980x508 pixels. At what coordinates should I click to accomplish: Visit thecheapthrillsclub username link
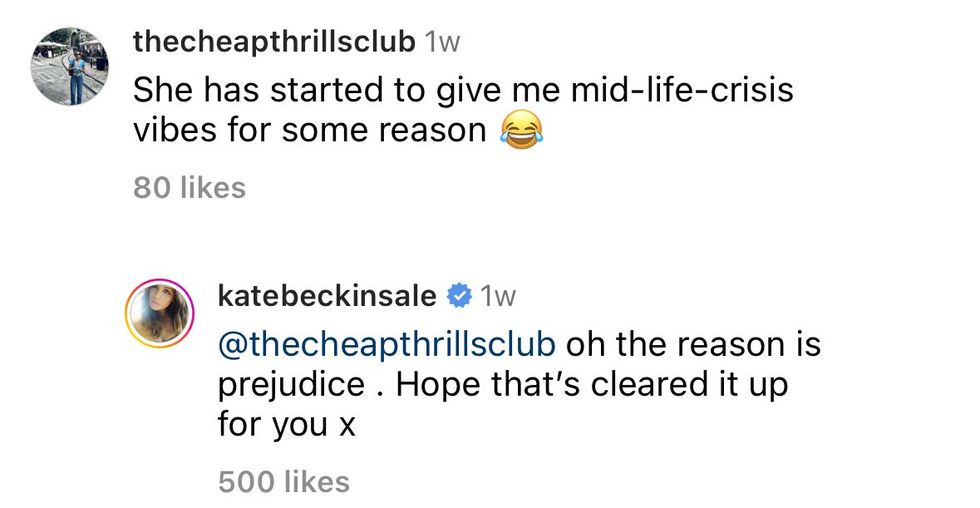coord(274,42)
